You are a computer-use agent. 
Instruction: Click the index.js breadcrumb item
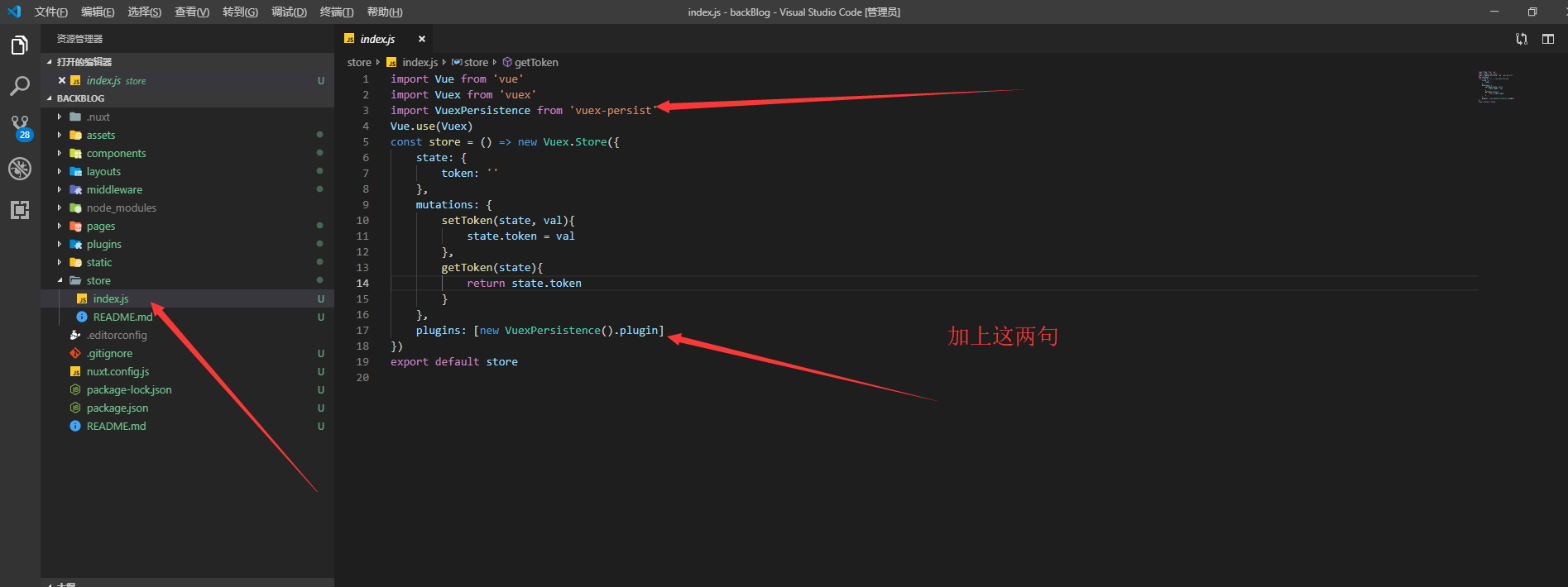tap(420, 62)
